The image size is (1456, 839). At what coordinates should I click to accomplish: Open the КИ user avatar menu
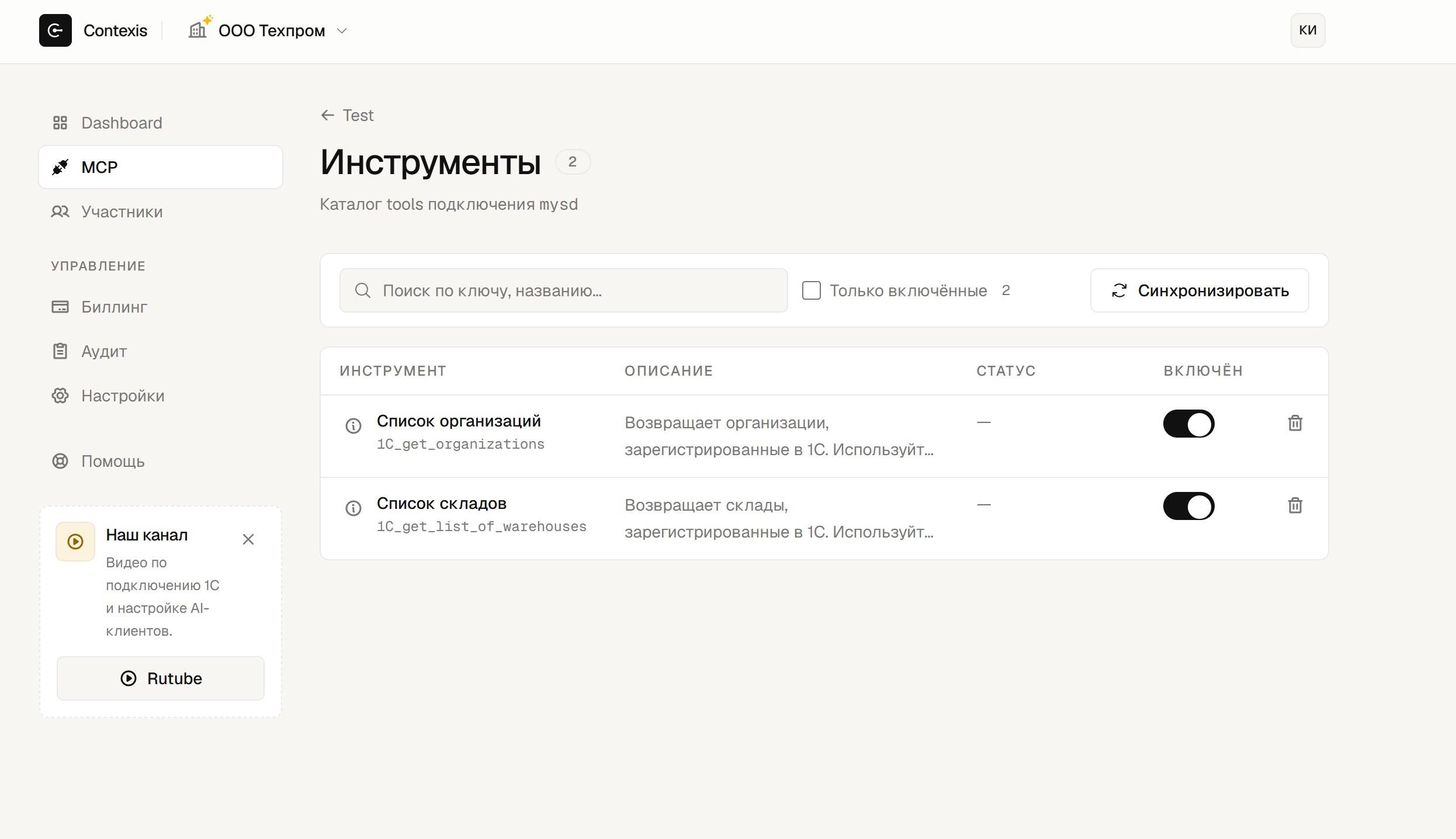click(1308, 30)
